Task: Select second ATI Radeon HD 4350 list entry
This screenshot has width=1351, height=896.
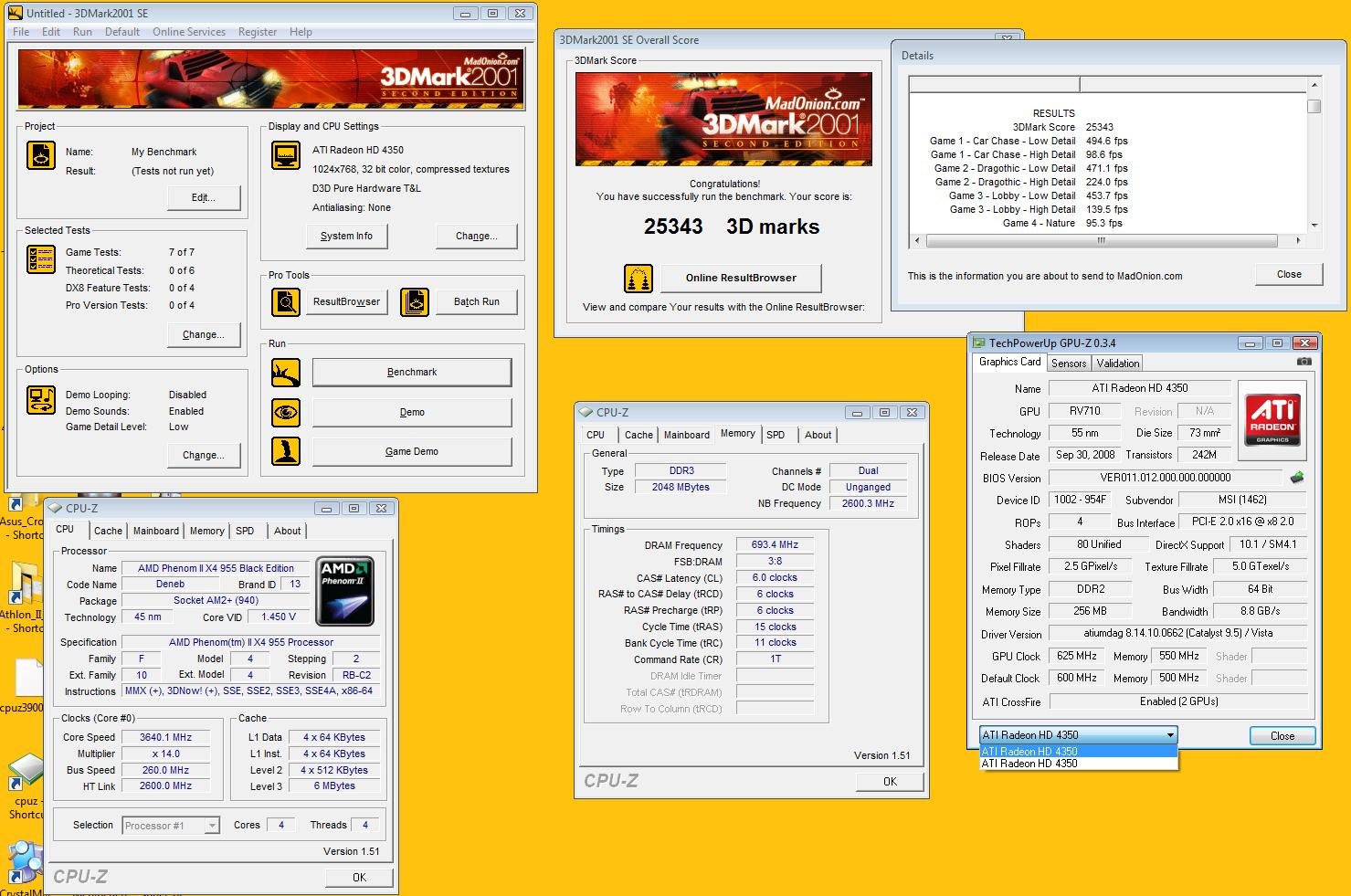Action: (x=1078, y=764)
